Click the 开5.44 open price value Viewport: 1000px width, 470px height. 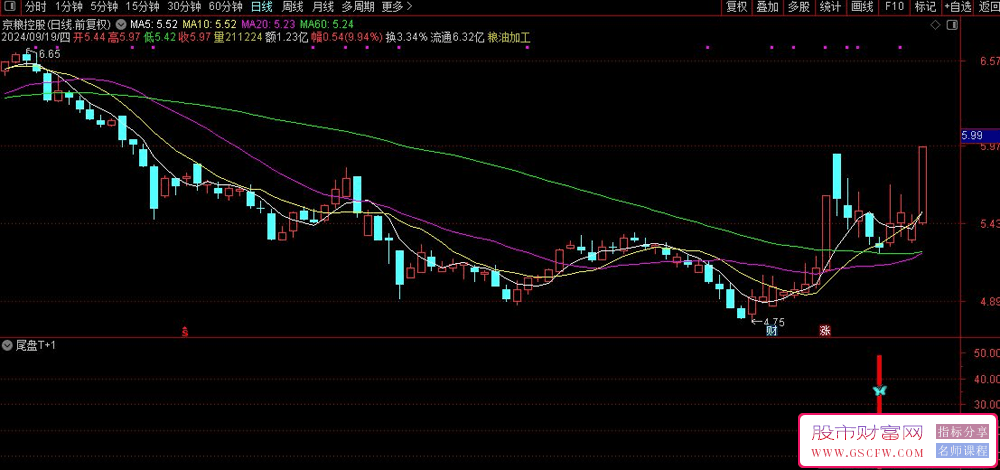(x=88, y=37)
